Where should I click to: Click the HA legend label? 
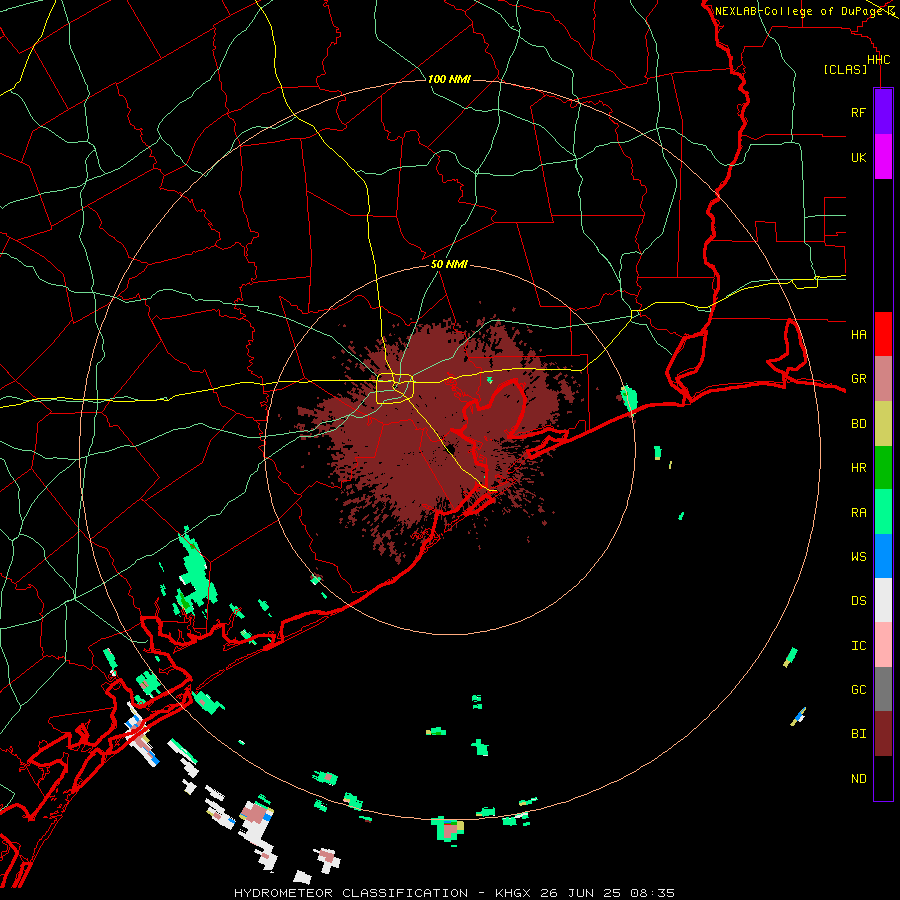coord(858,334)
